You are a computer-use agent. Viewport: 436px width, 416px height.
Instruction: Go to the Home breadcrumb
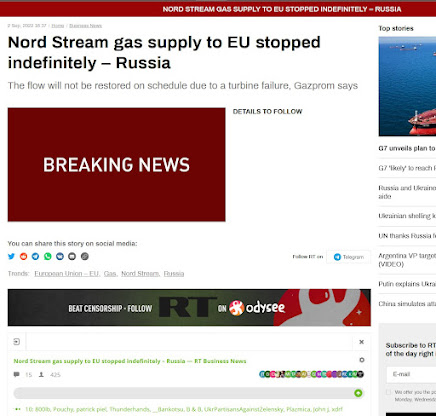pyautogui.click(x=58, y=26)
